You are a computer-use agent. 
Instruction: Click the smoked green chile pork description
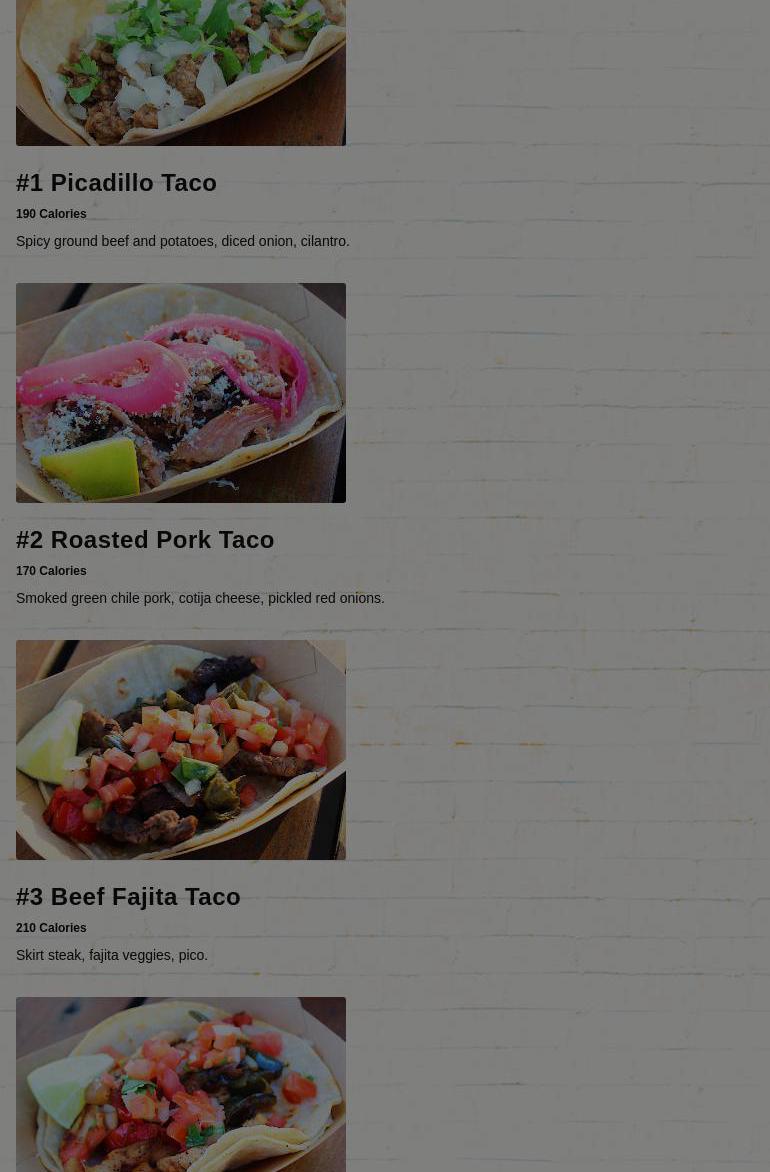pyautogui.click(x=200, y=599)
